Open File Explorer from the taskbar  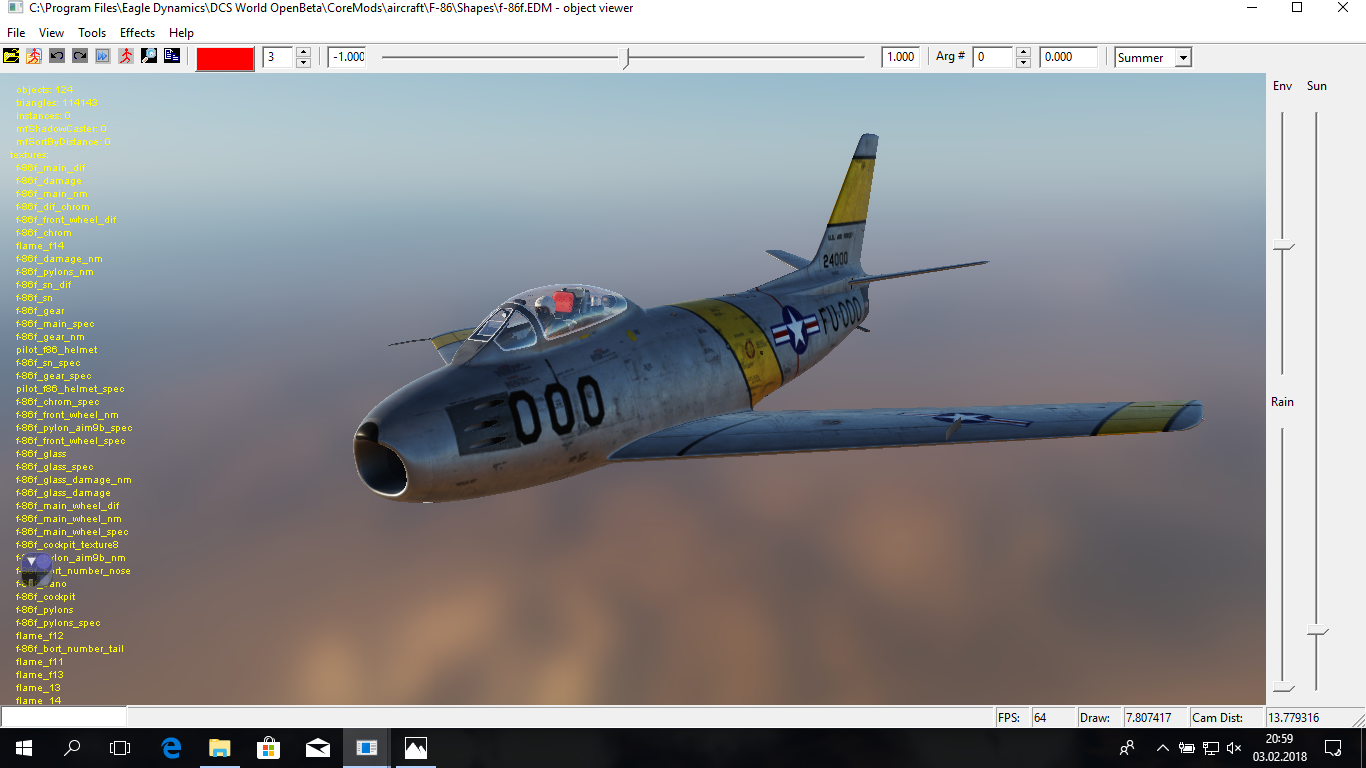click(220, 748)
